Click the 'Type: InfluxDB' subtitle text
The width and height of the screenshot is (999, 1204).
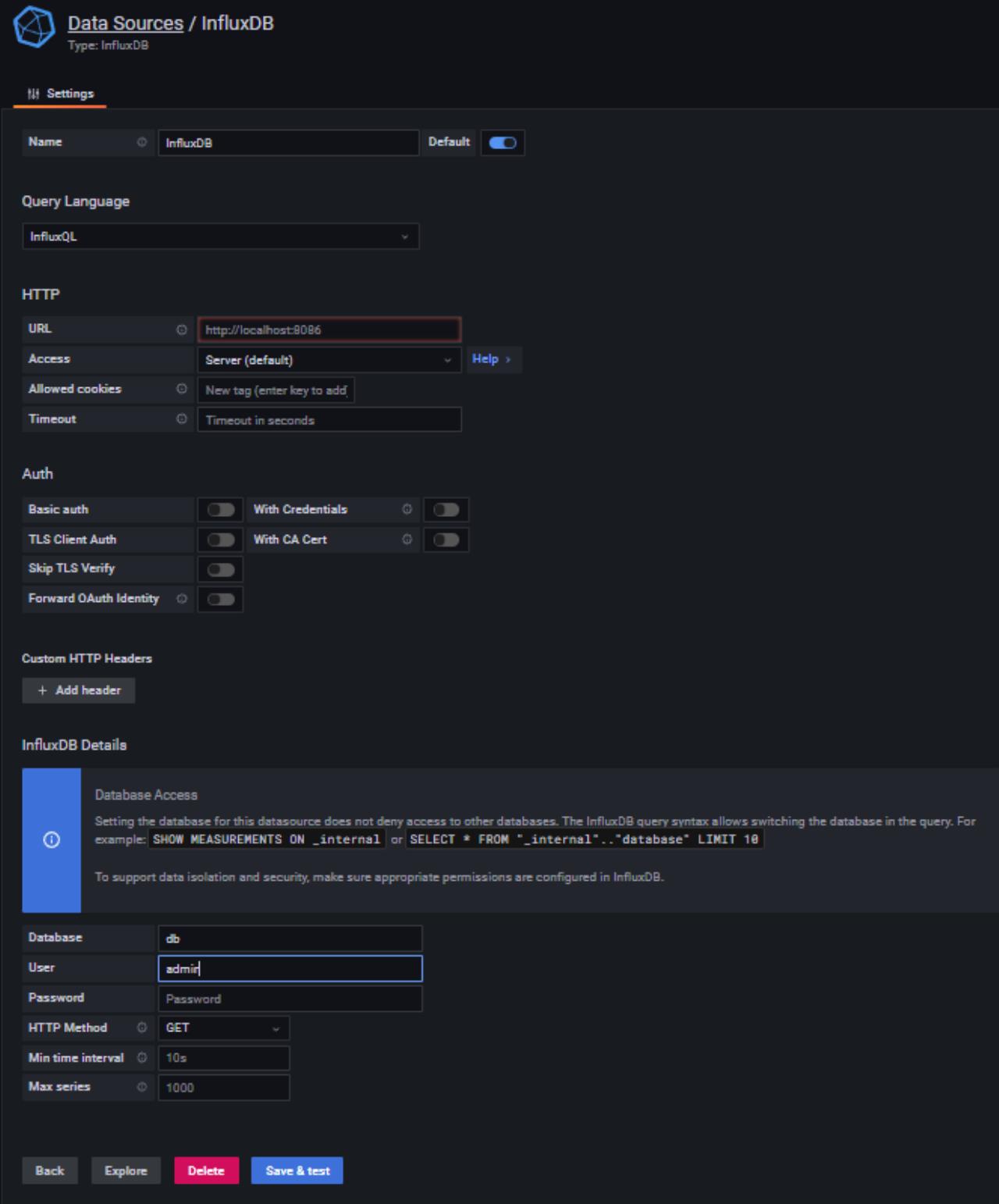108,45
